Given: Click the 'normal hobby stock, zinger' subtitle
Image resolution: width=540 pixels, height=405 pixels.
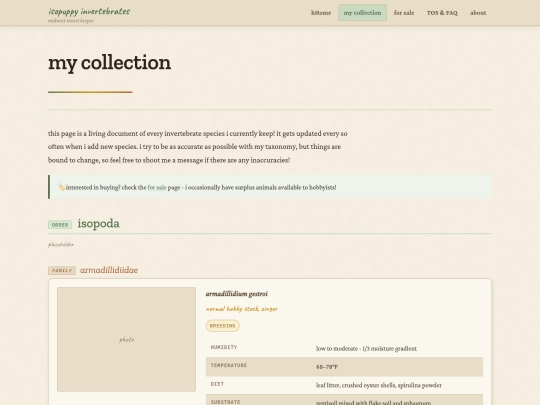Looking at the screenshot, I should (242, 309).
